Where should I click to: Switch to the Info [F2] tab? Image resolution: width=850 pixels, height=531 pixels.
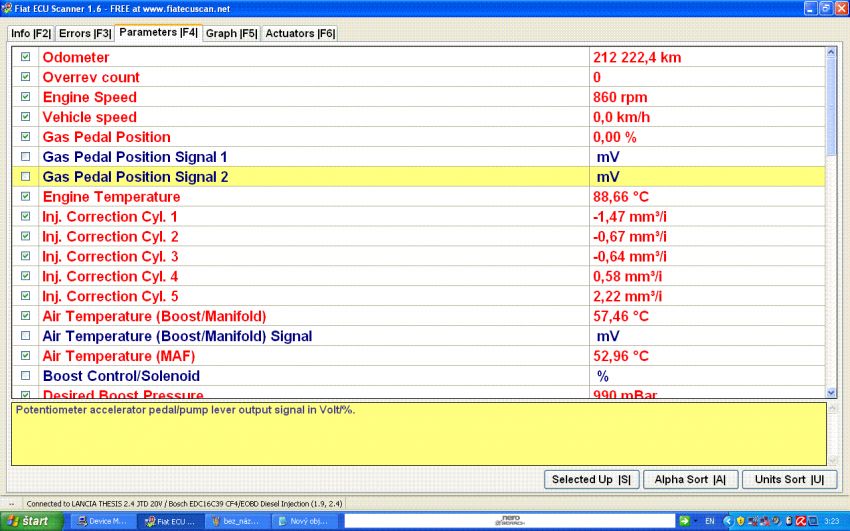coord(31,34)
